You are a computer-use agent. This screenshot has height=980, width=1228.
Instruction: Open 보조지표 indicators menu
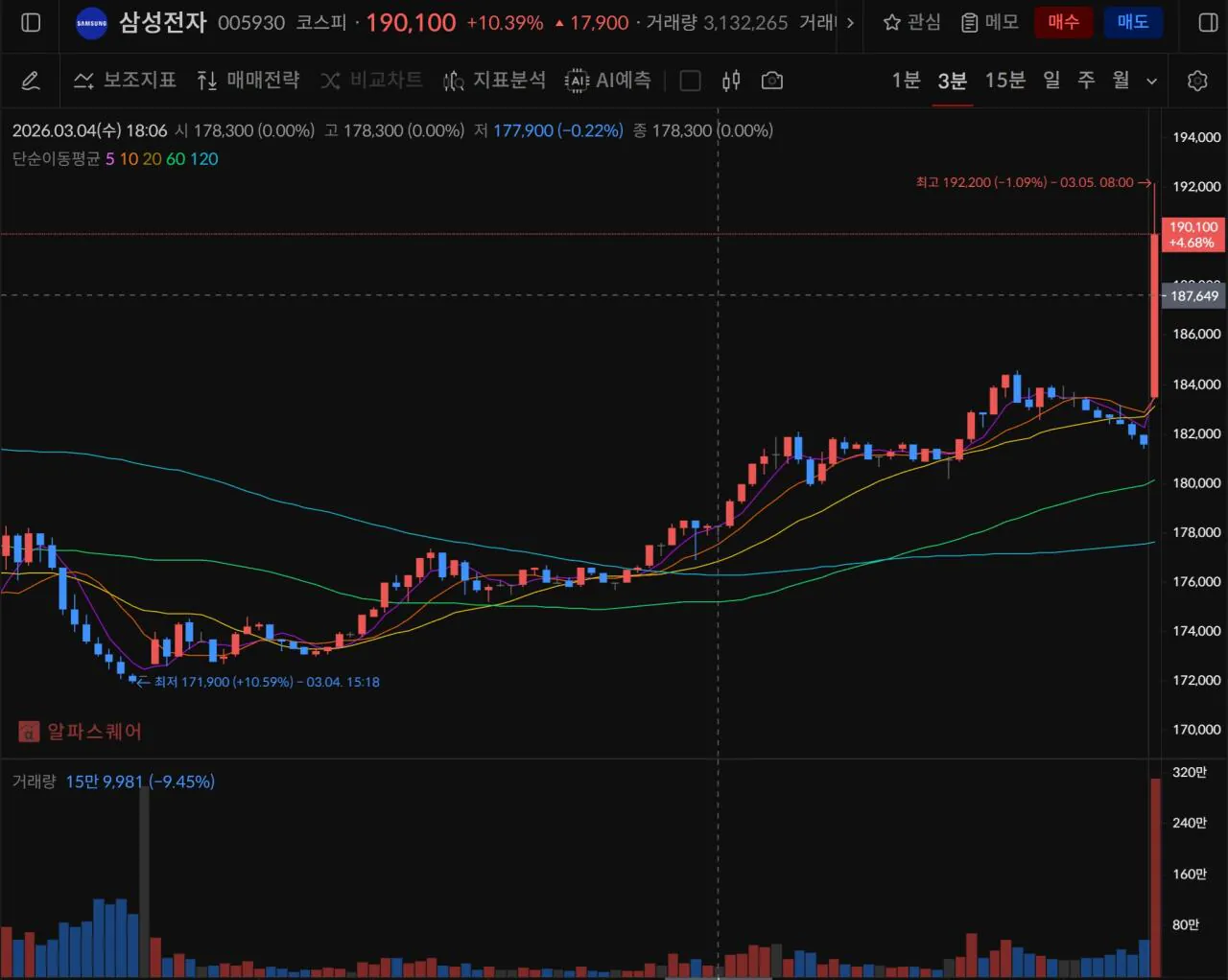126,81
